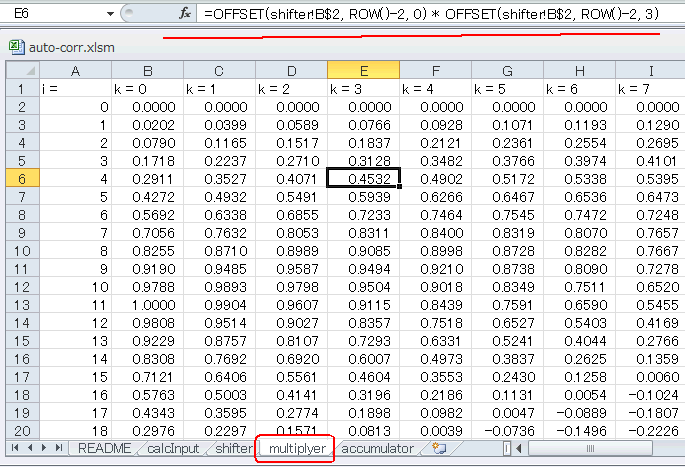This screenshot has height=467, width=685.
Task: Switch to the README sheet tab
Action: coord(104,448)
